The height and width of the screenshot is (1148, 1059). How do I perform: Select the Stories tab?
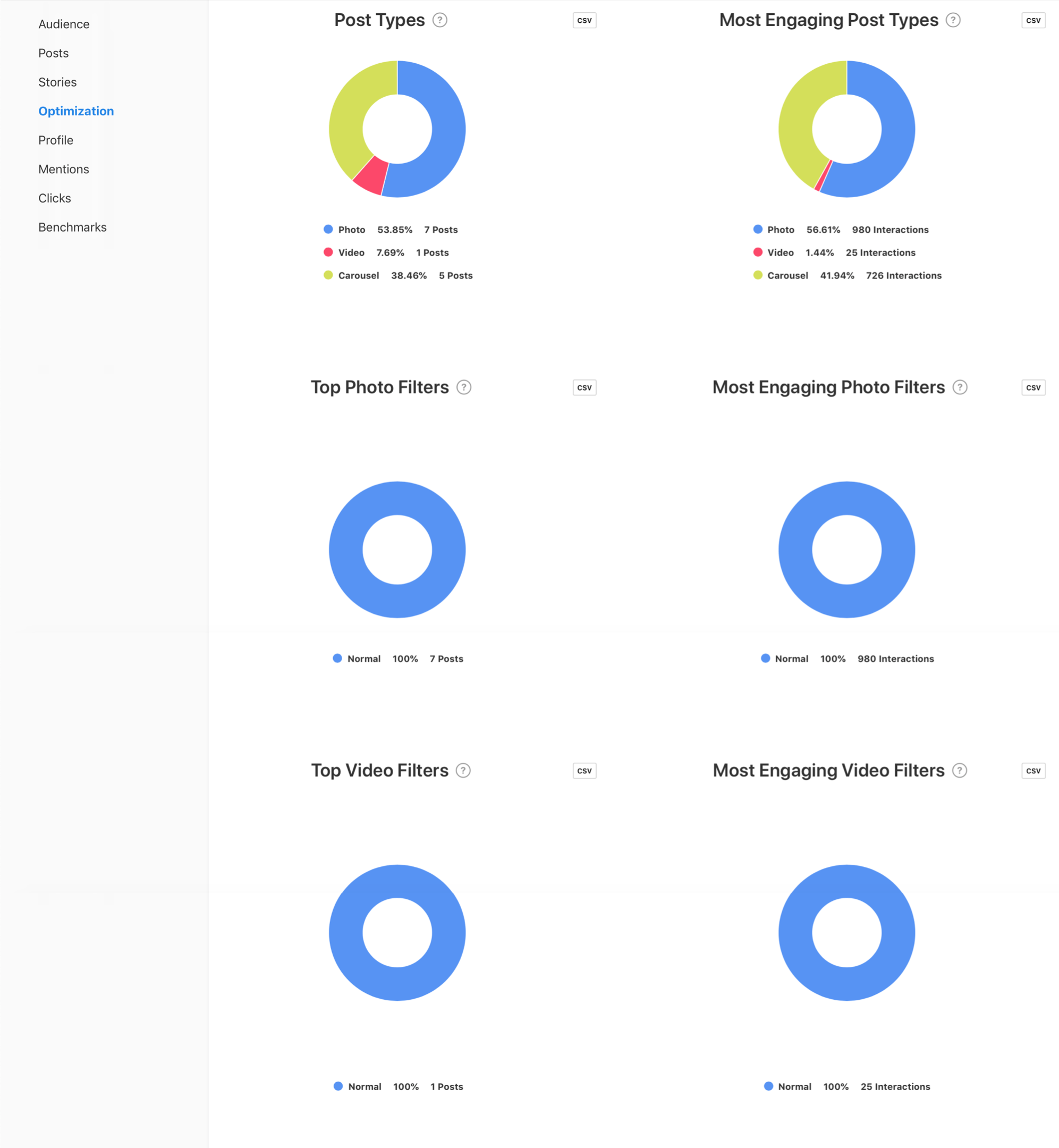pyautogui.click(x=58, y=82)
